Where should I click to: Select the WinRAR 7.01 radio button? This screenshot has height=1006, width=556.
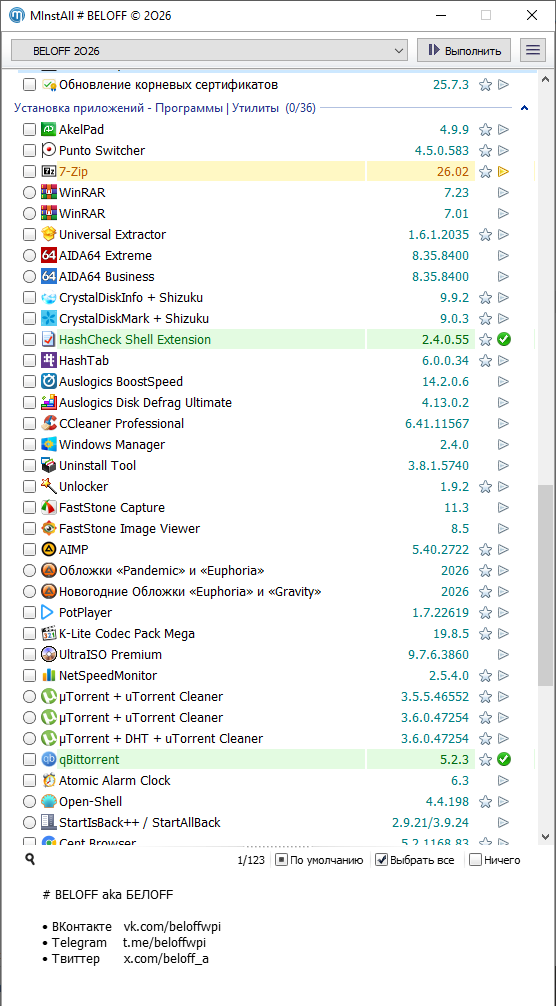coord(29,214)
